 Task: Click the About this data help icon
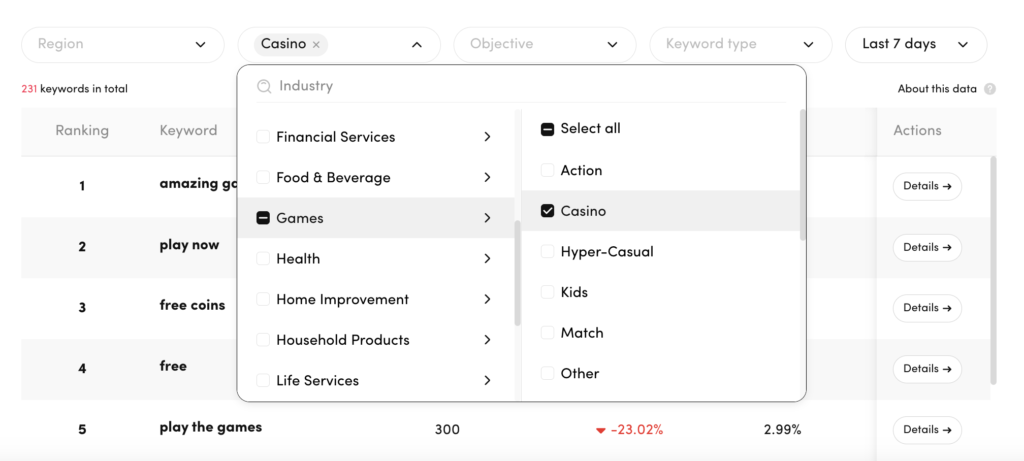coord(990,89)
